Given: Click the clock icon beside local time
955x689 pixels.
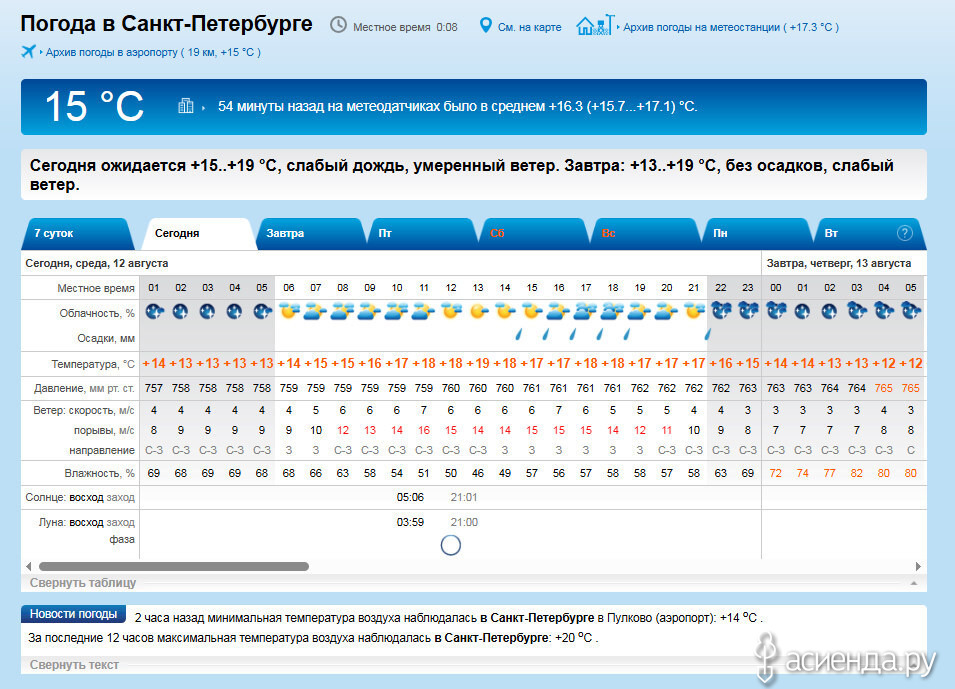Looking at the screenshot, I should pos(338,25).
